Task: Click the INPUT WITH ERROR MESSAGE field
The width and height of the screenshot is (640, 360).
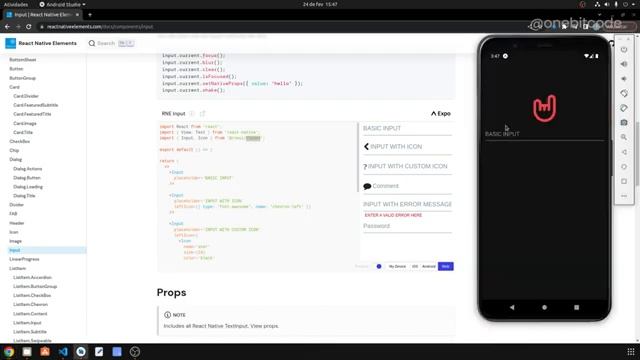Action: pos(407,204)
